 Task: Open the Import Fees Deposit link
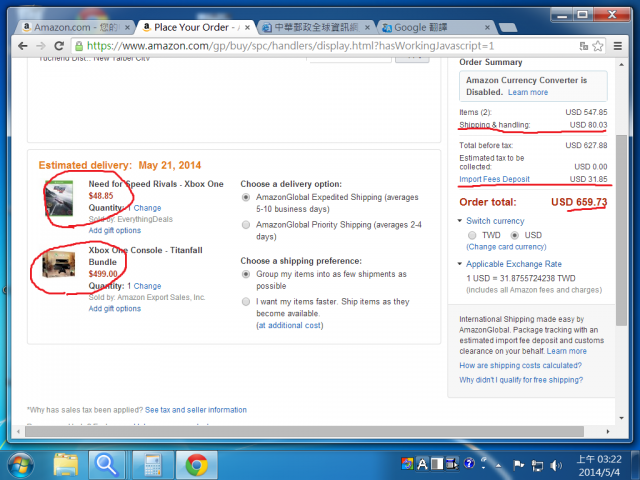tap(494, 179)
